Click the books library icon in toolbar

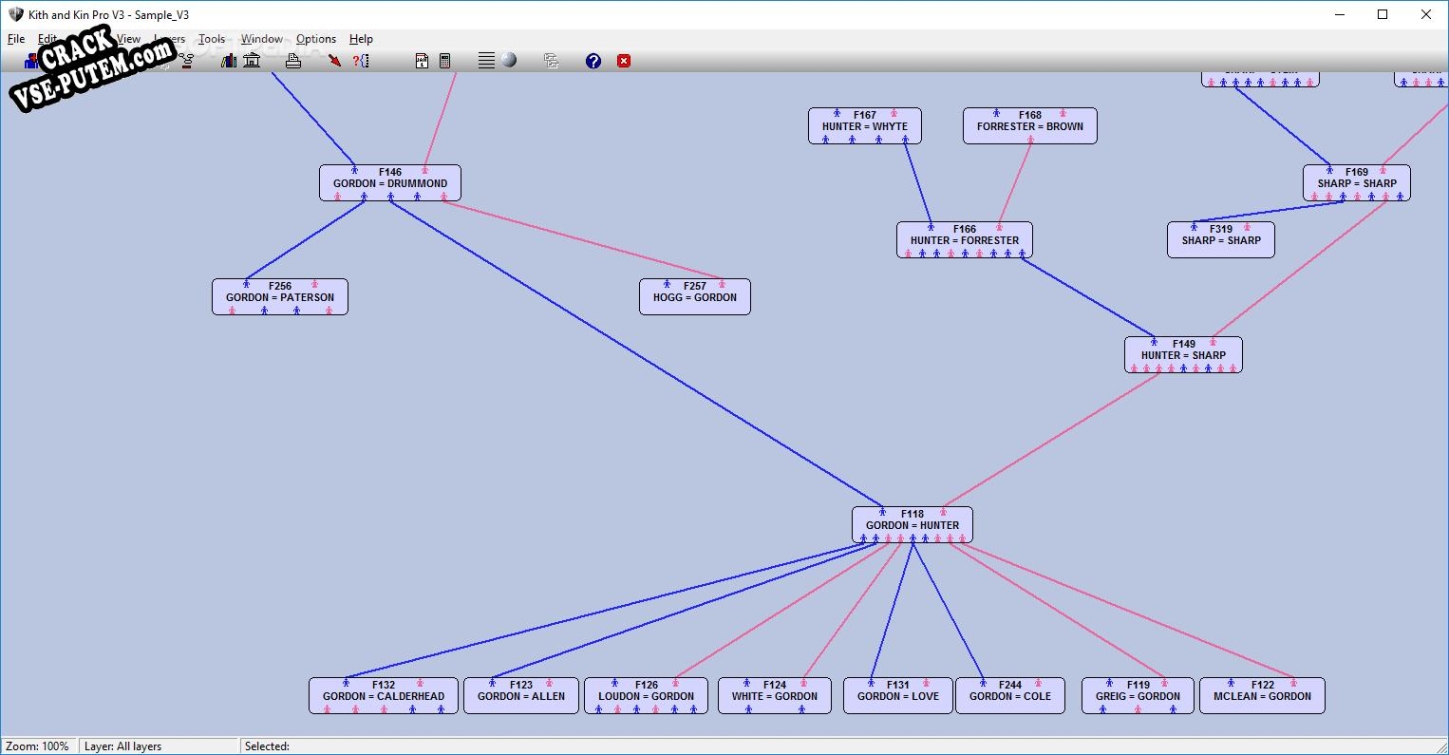(x=229, y=61)
